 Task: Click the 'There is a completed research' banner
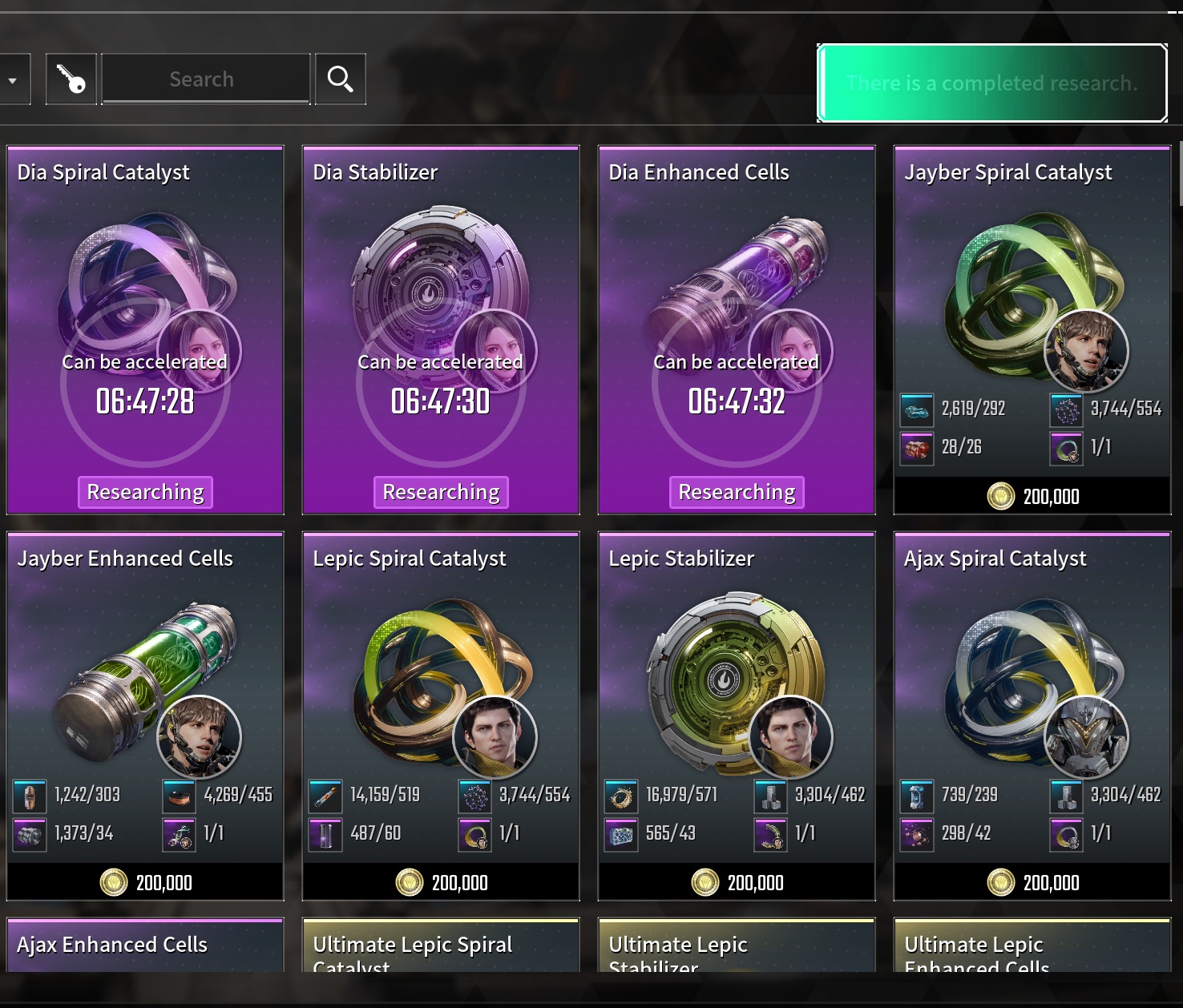pos(991,83)
